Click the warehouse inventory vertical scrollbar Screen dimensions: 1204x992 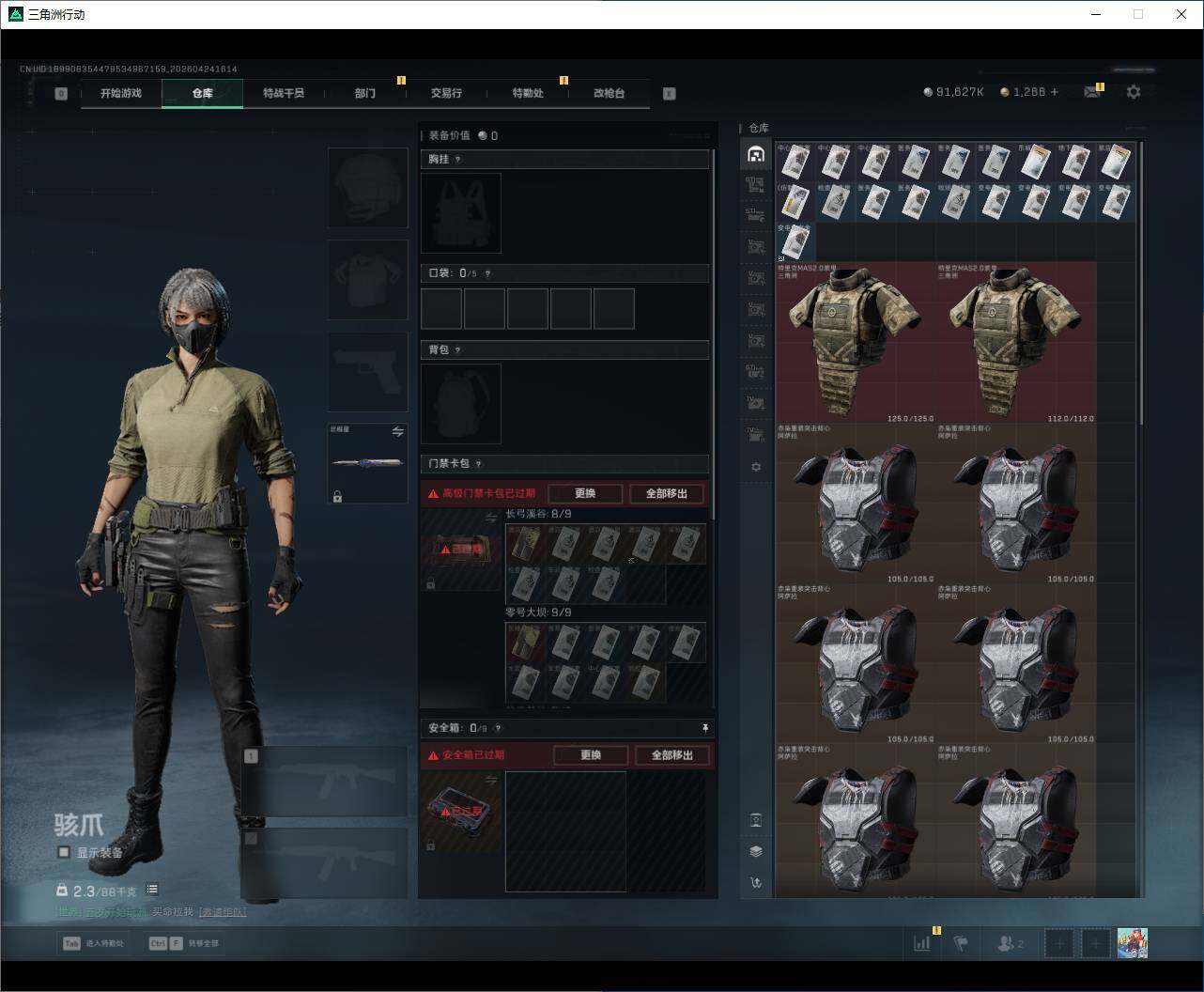click(x=1141, y=282)
